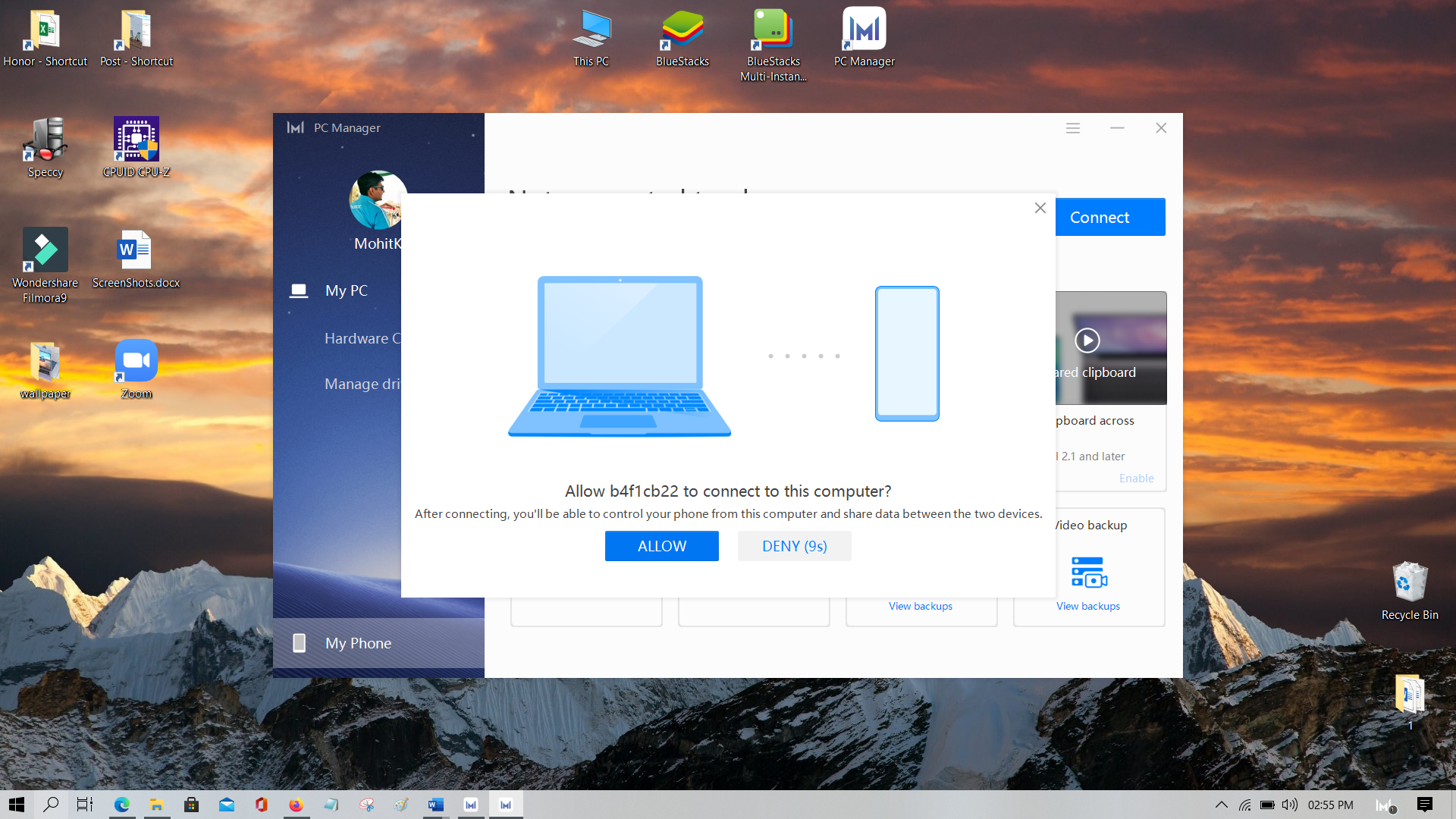Open View backups under Video backup
The width and height of the screenshot is (1456, 819).
[1087, 606]
